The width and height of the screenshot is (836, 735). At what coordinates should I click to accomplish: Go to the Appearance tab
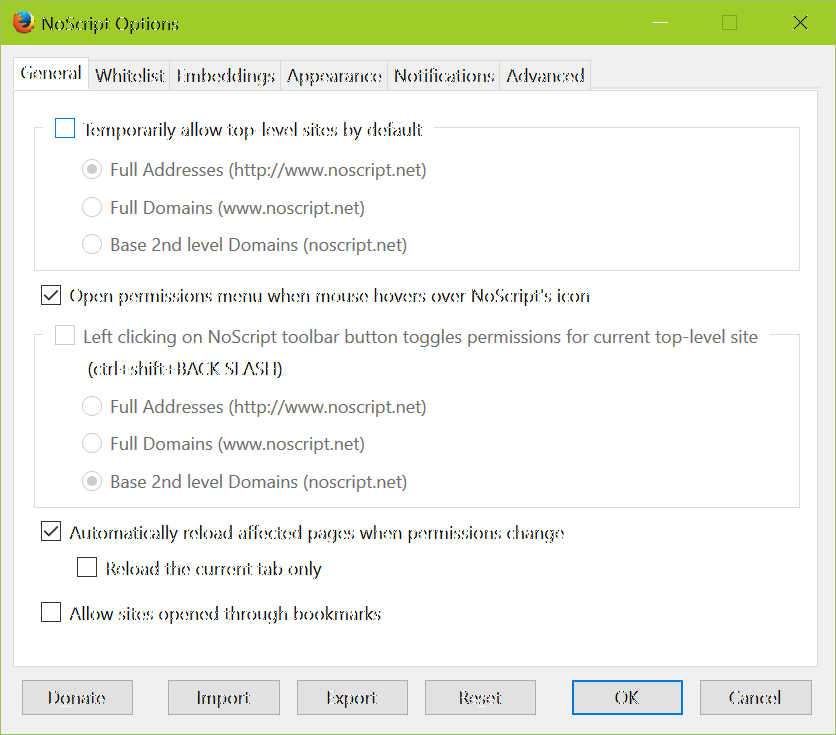point(334,76)
